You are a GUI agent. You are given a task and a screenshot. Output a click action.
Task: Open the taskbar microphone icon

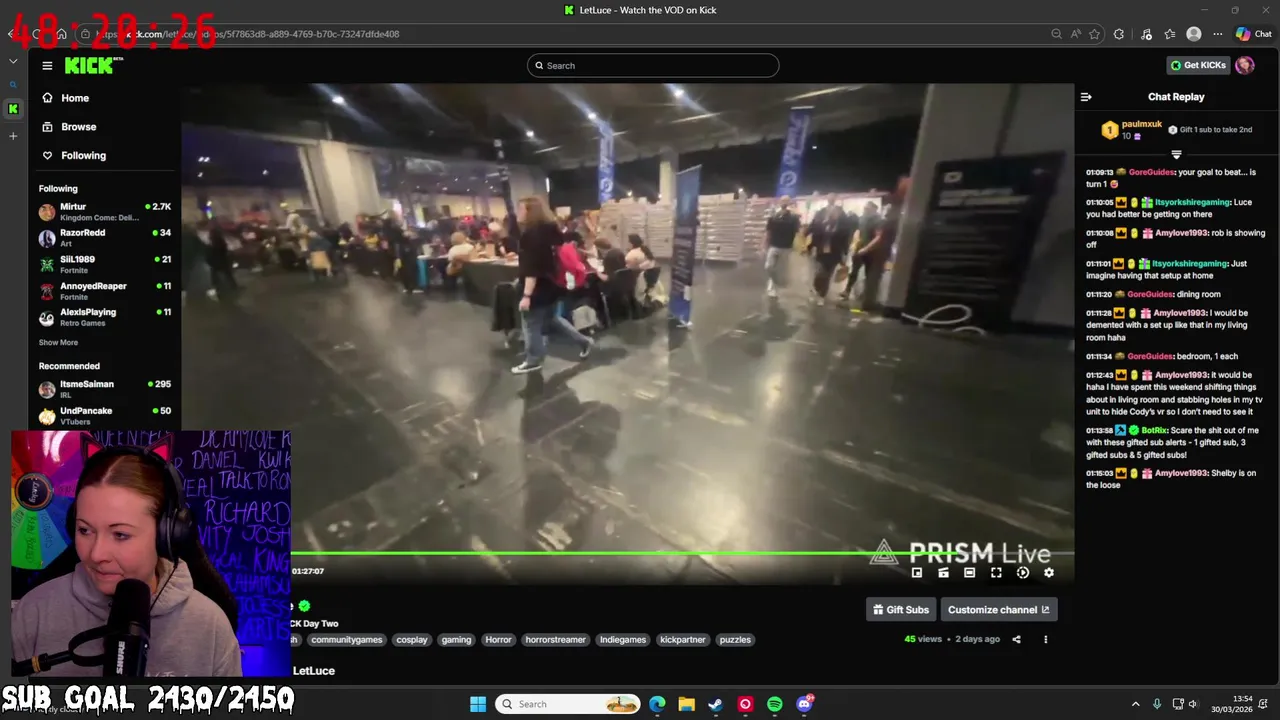click(1157, 704)
